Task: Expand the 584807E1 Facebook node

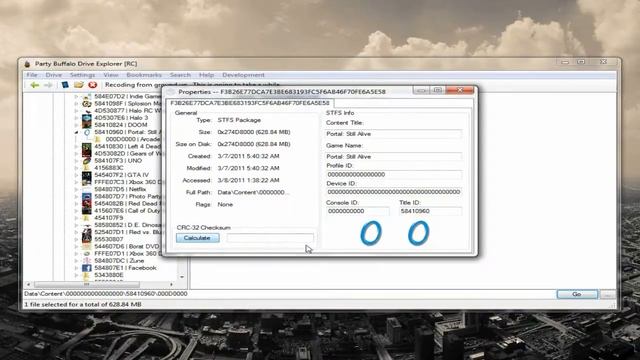Action: [x=76, y=268]
